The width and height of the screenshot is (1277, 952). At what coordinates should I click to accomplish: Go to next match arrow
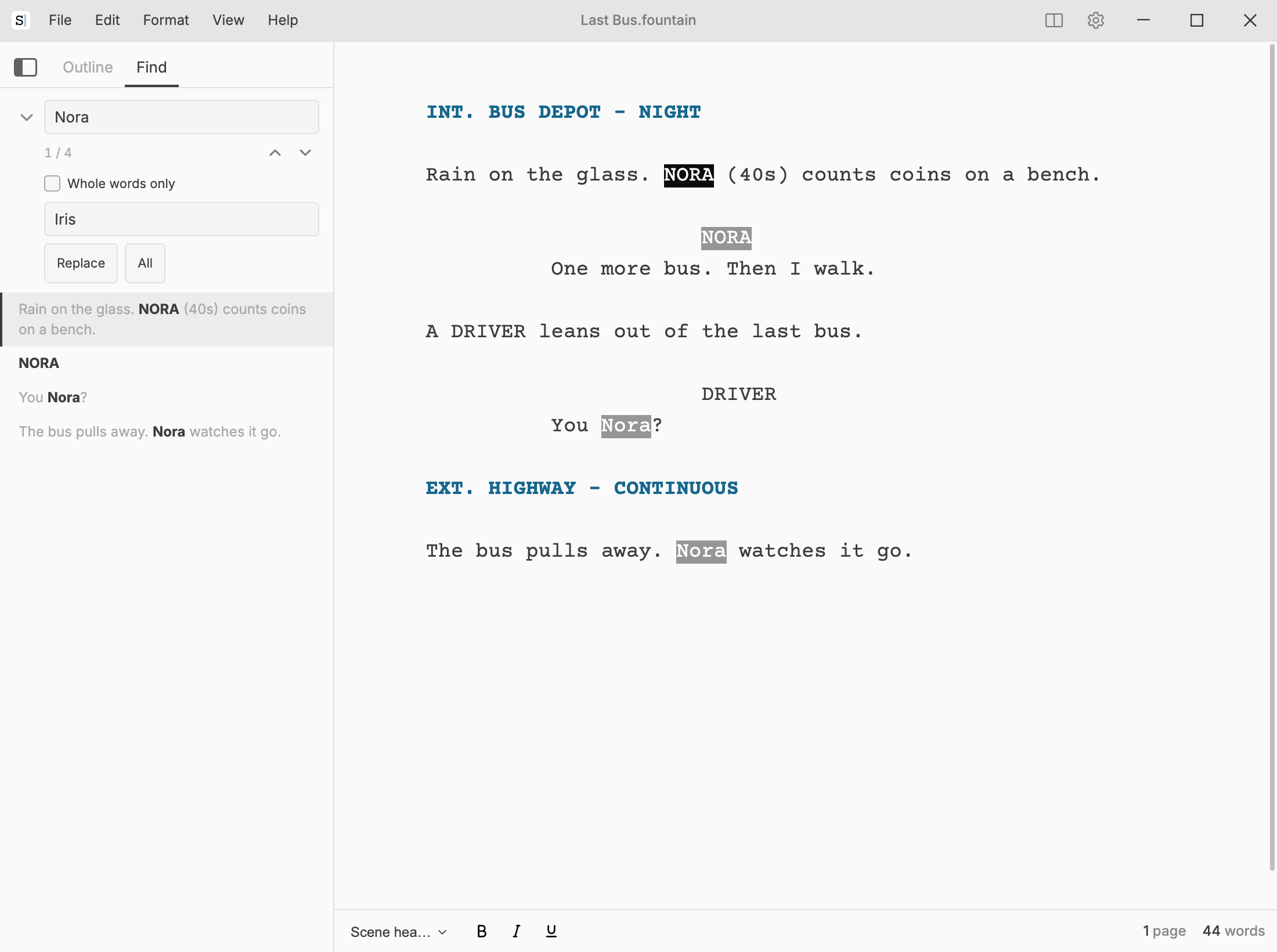[305, 153]
